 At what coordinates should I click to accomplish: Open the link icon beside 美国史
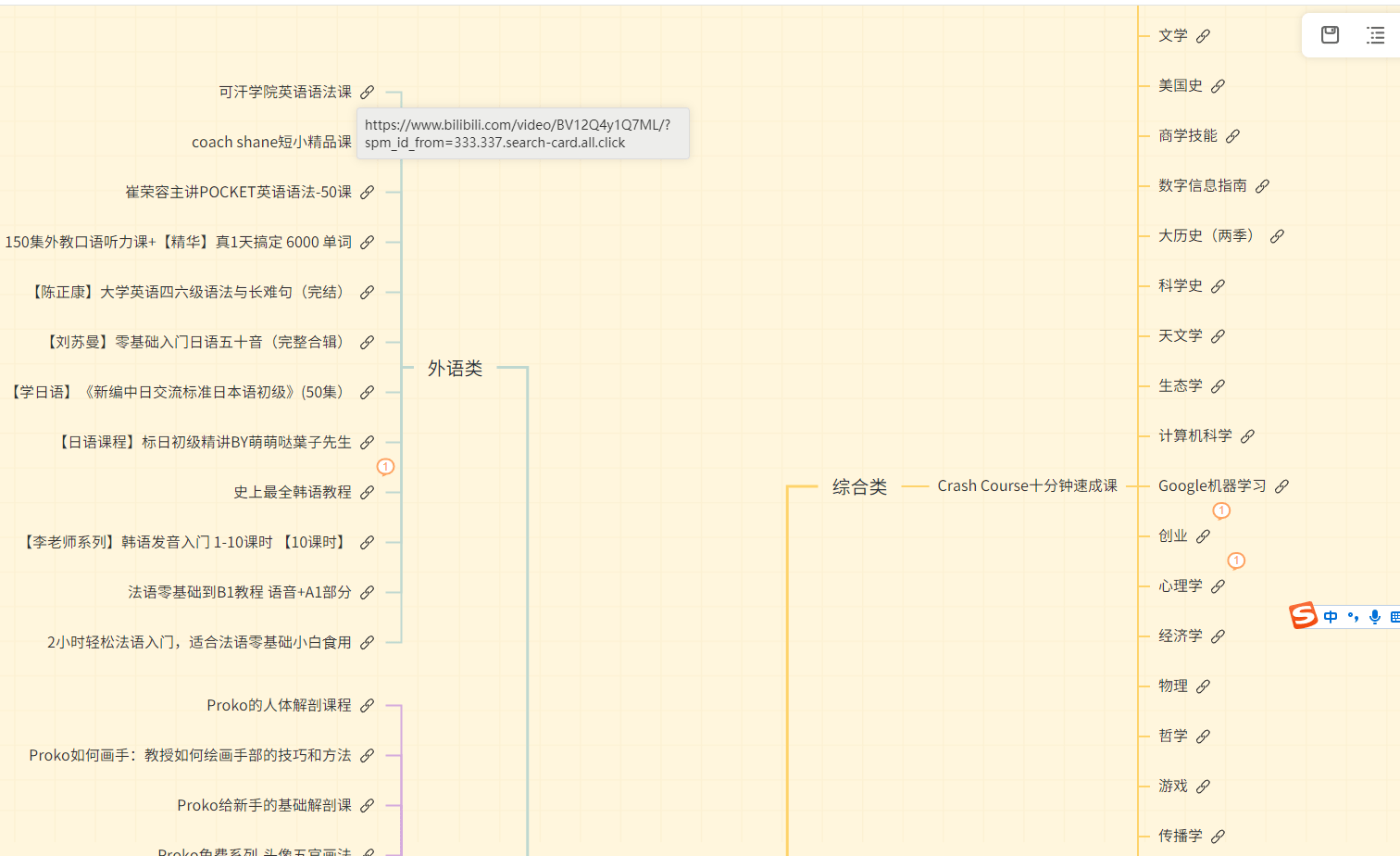(x=1219, y=86)
